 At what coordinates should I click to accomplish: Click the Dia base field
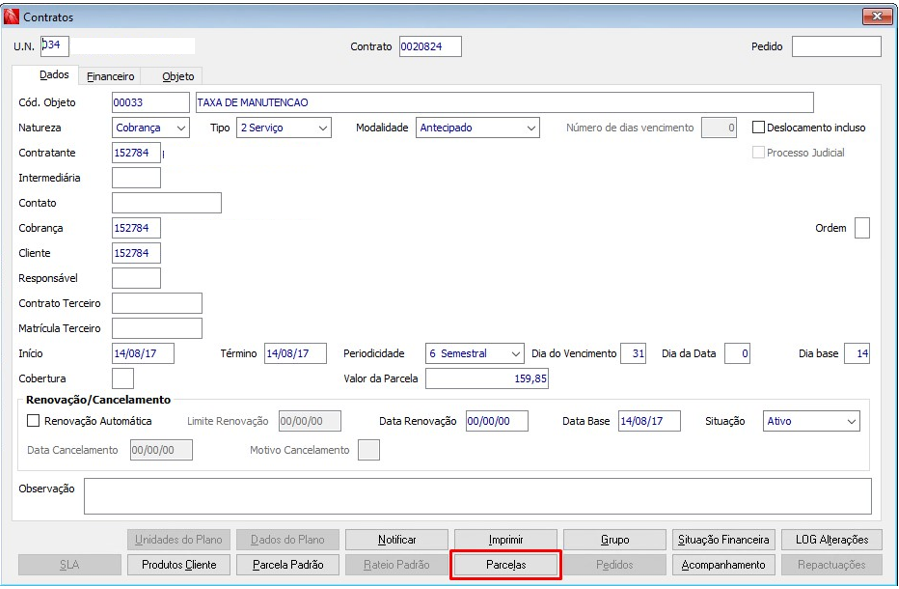click(x=857, y=353)
